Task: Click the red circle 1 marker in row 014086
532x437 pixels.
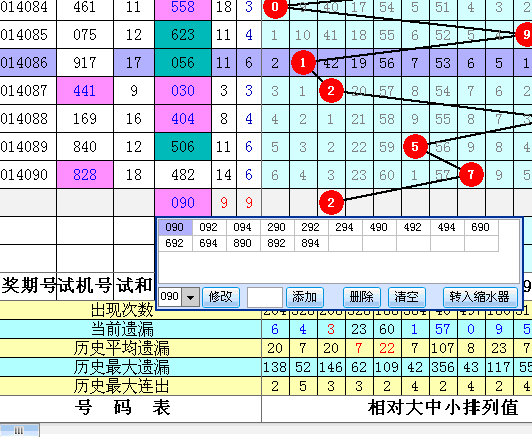Action: coord(303,62)
